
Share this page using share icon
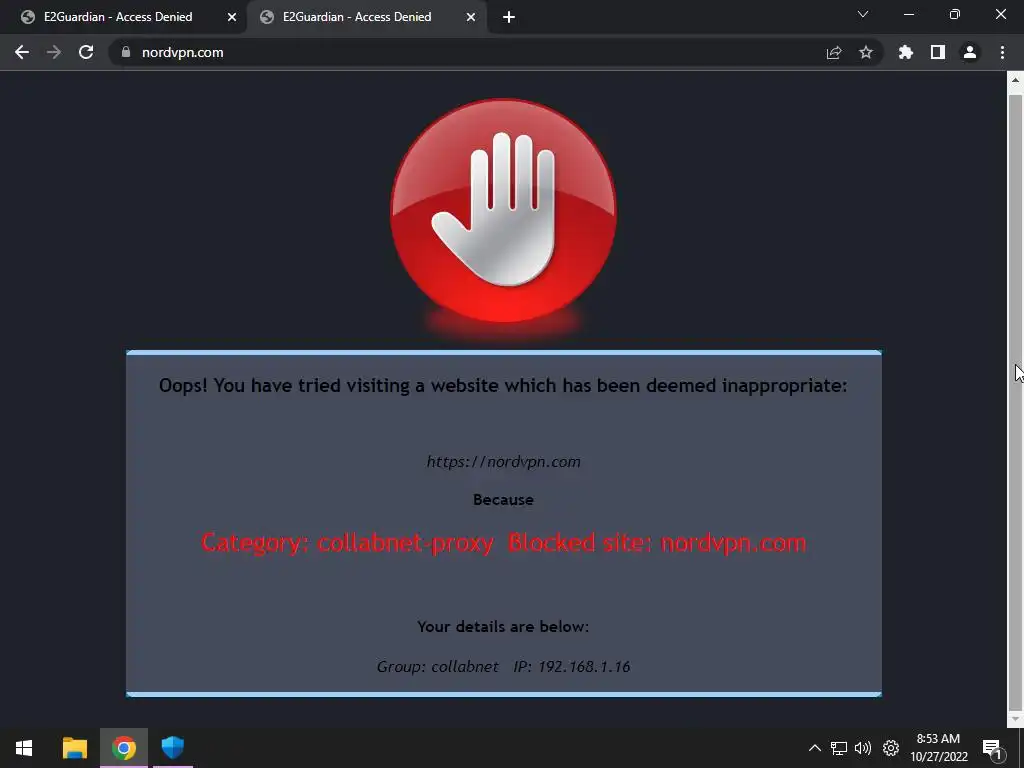834,53
